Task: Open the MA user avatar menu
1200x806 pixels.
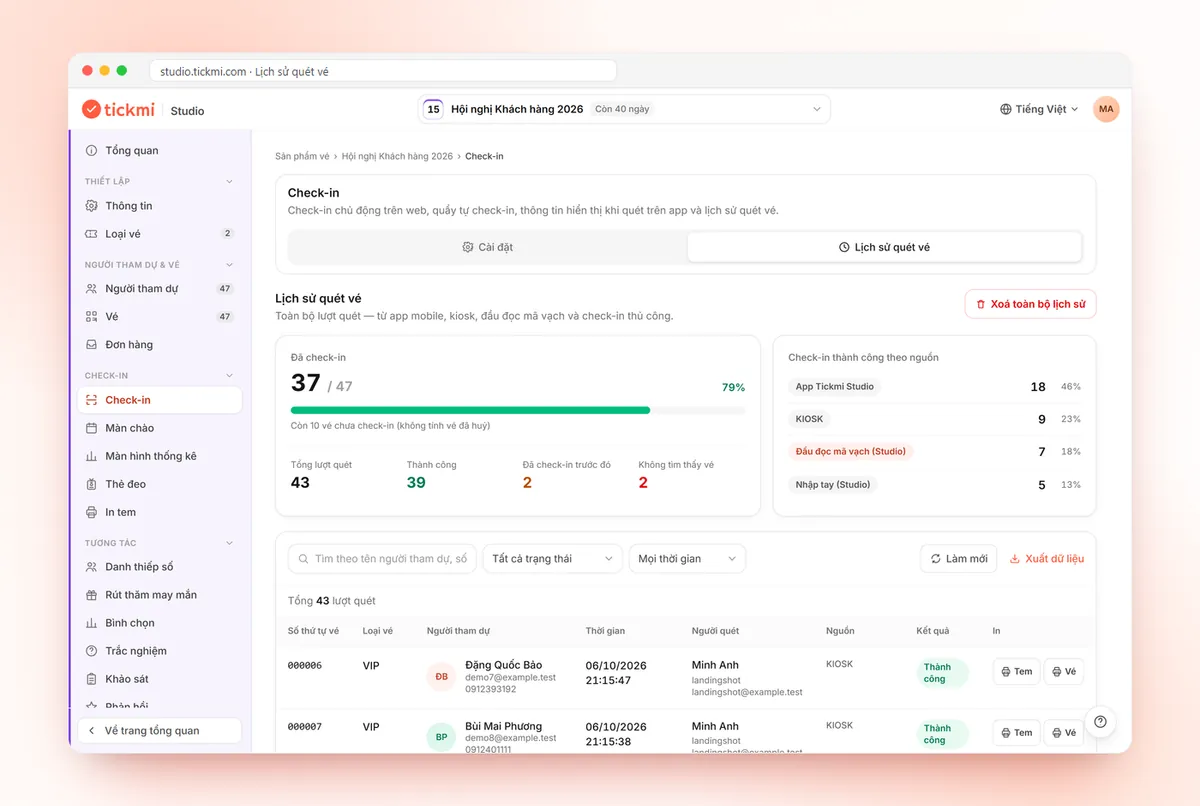Action: click(1106, 109)
